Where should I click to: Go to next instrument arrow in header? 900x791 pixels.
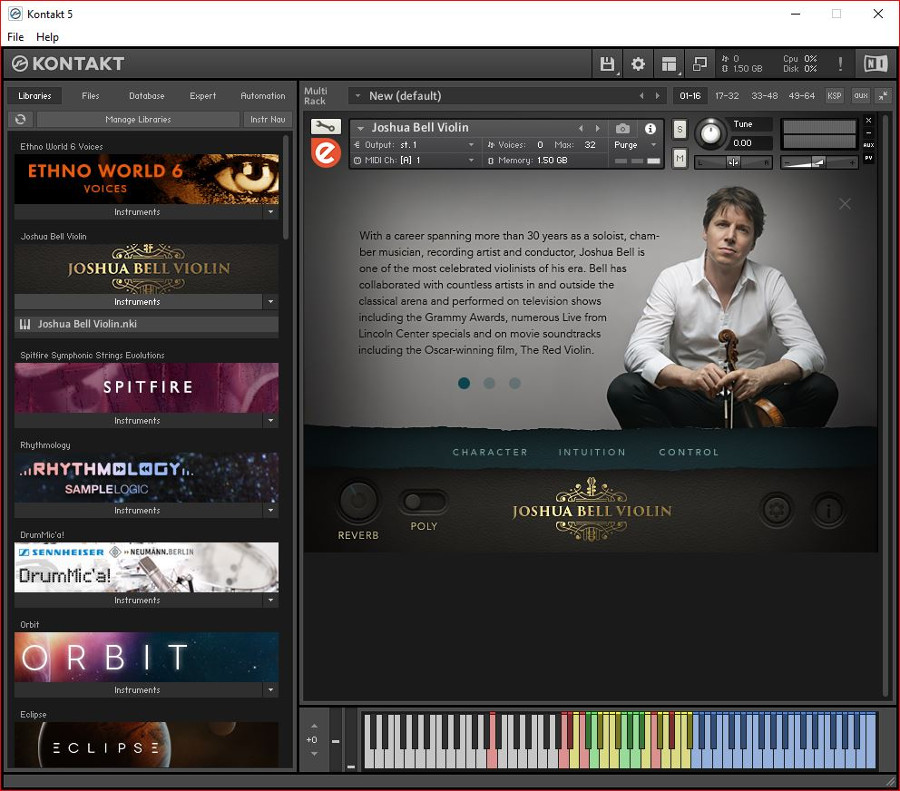point(598,129)
